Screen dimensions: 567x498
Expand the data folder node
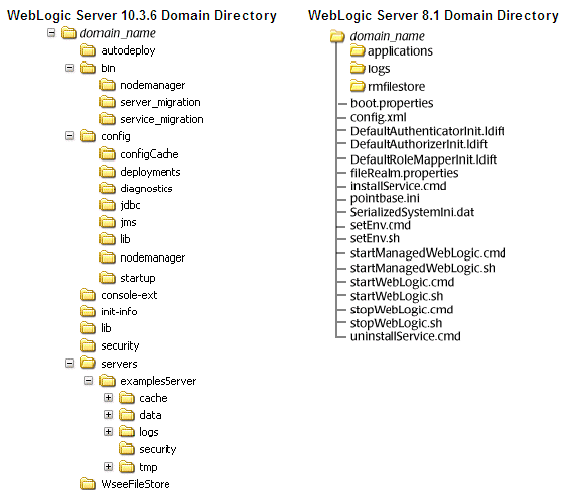pyautogui.click(x=108, y=414)
